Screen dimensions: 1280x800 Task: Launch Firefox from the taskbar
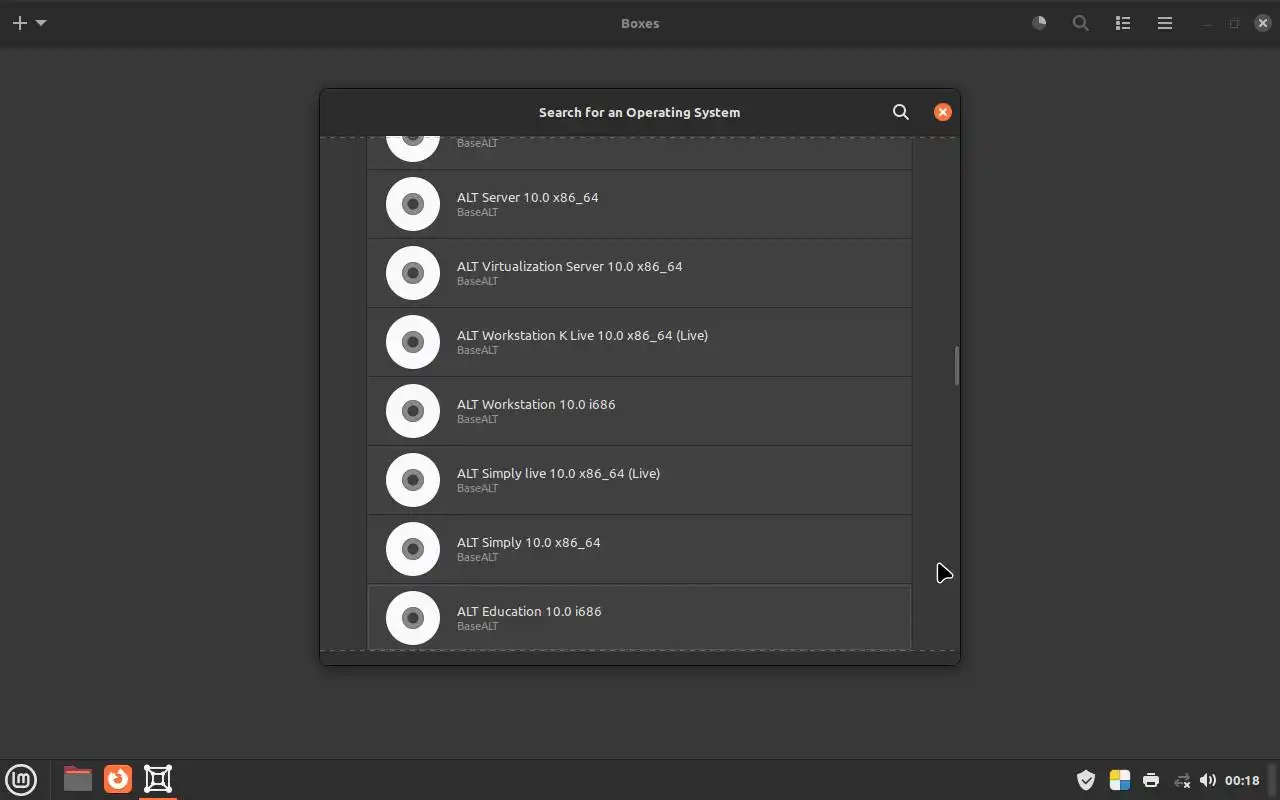118,778
